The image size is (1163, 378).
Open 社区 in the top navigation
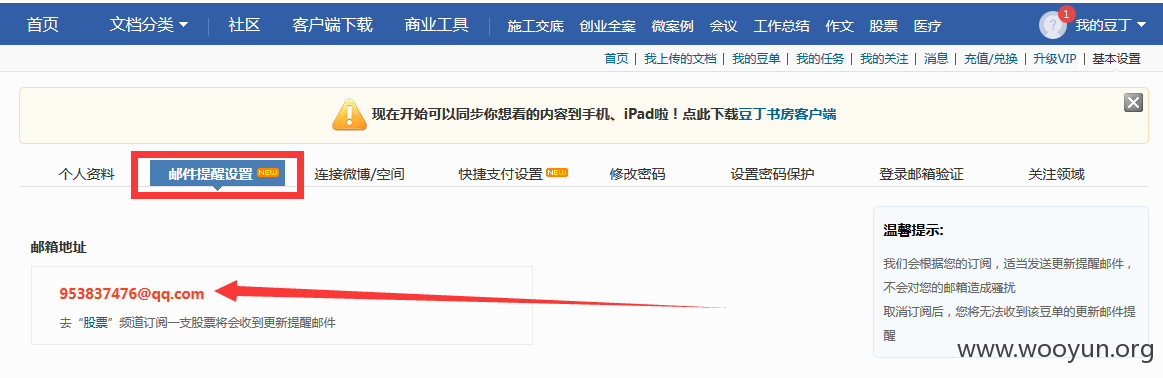(244, 24)
